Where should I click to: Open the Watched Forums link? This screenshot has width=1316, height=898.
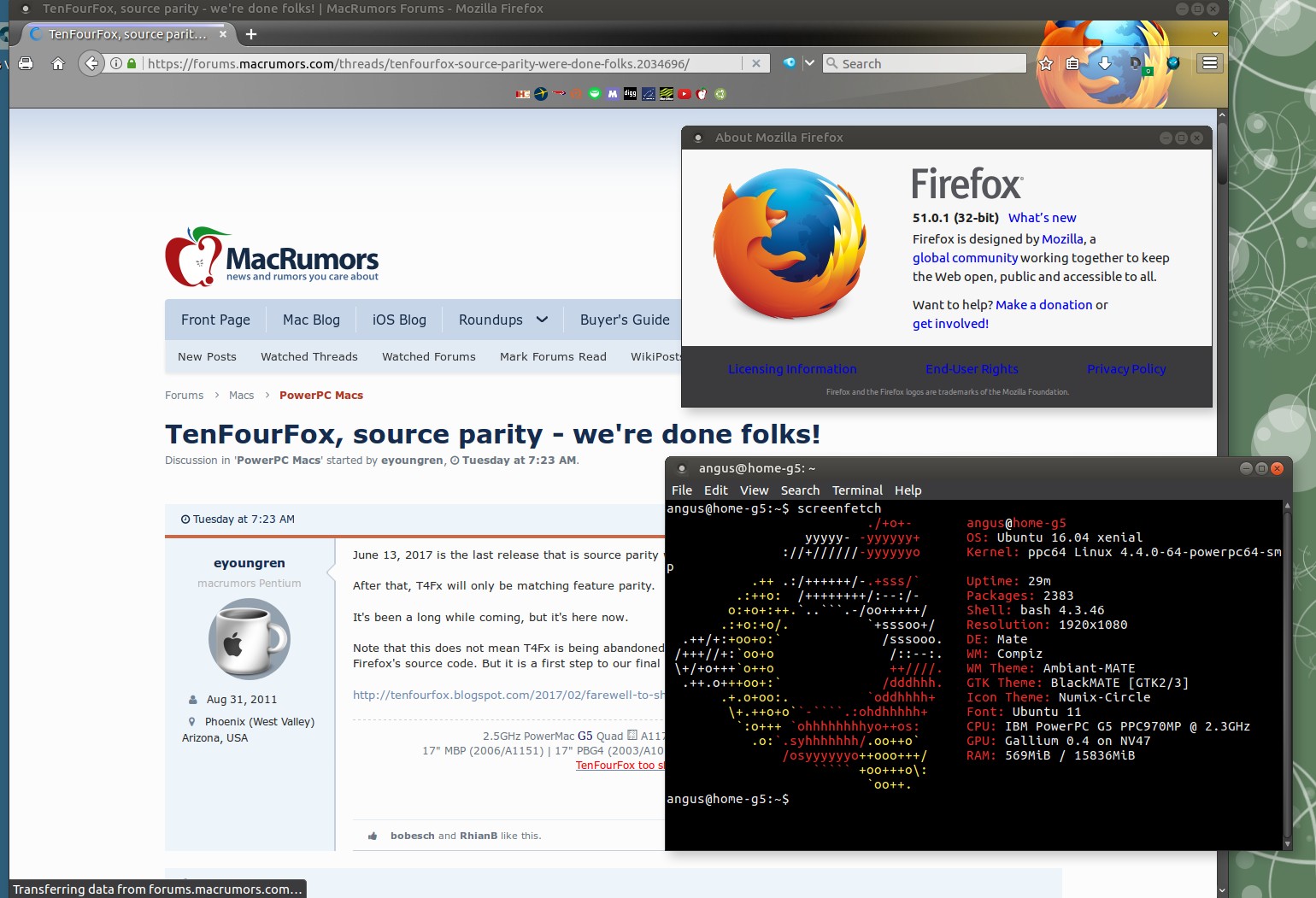[429, 357]
